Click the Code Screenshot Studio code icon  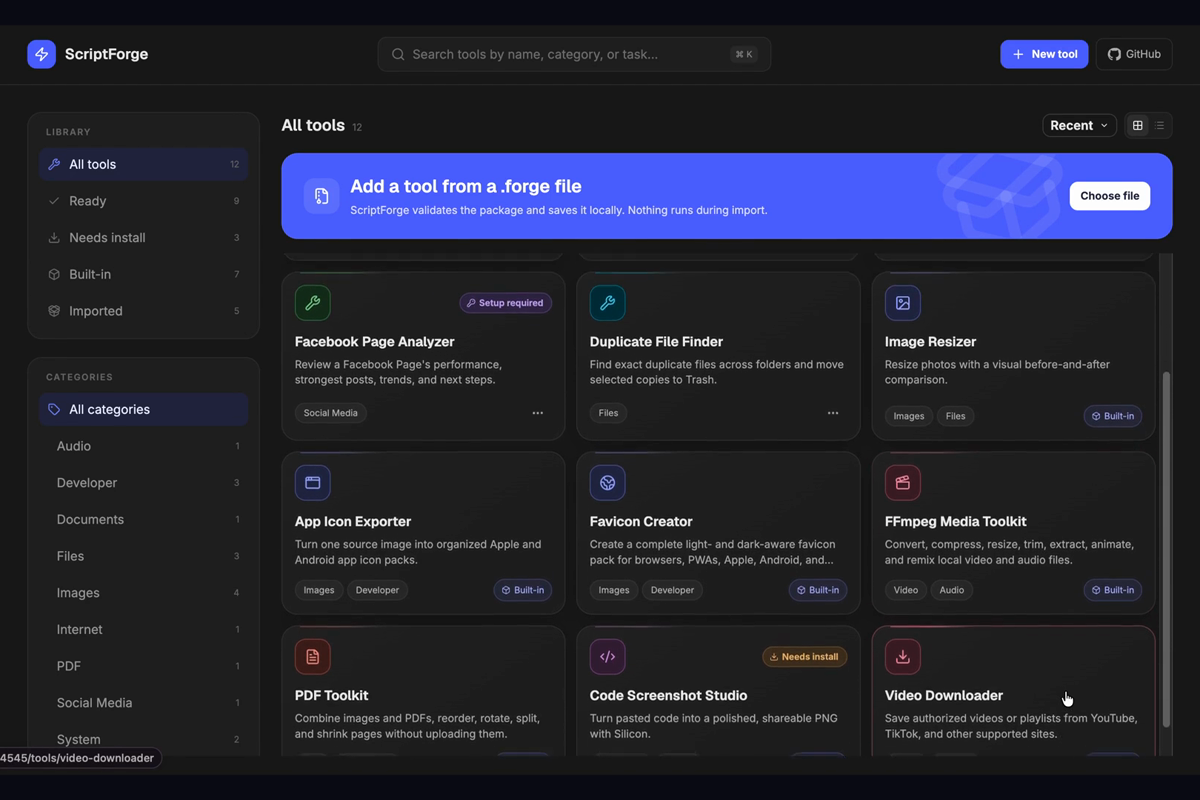click(x=607, y=657)
